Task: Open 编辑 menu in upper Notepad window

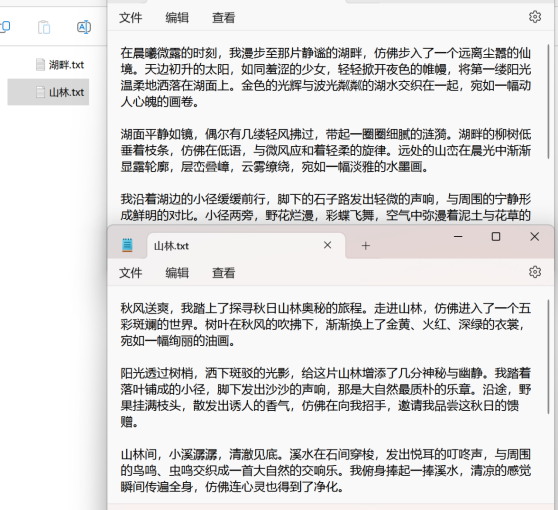Action: [x=177, y=17]
